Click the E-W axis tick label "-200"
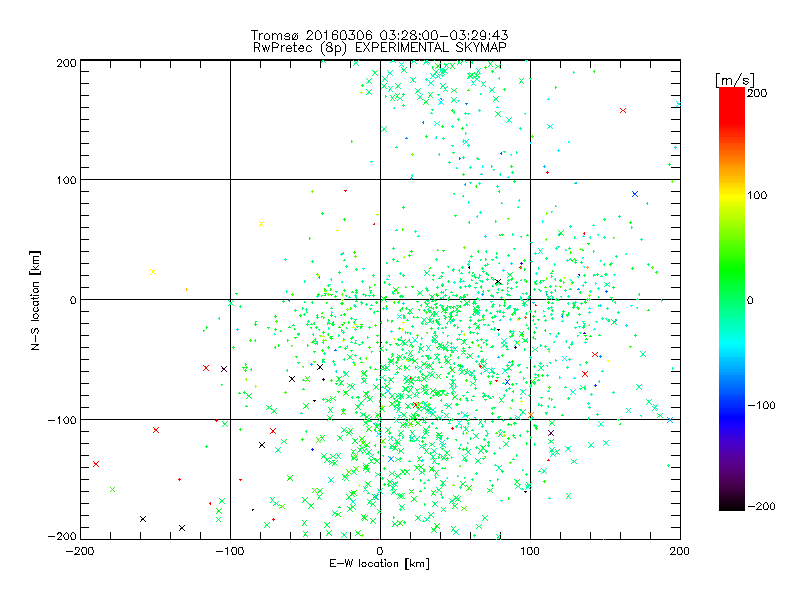The height and width of the screenshot is (600, 800). [80, 551]
